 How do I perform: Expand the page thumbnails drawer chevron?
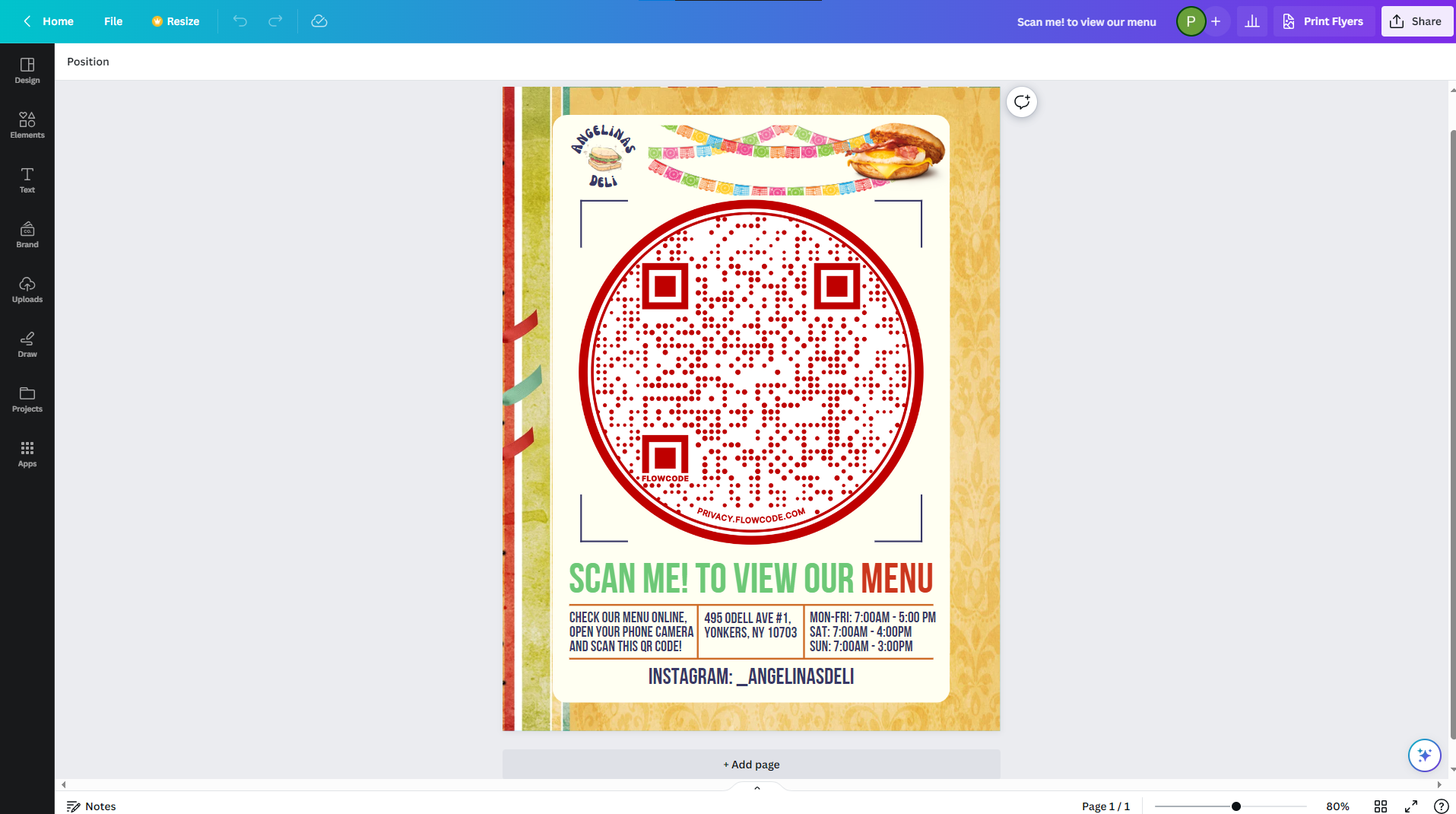point(757,788)
